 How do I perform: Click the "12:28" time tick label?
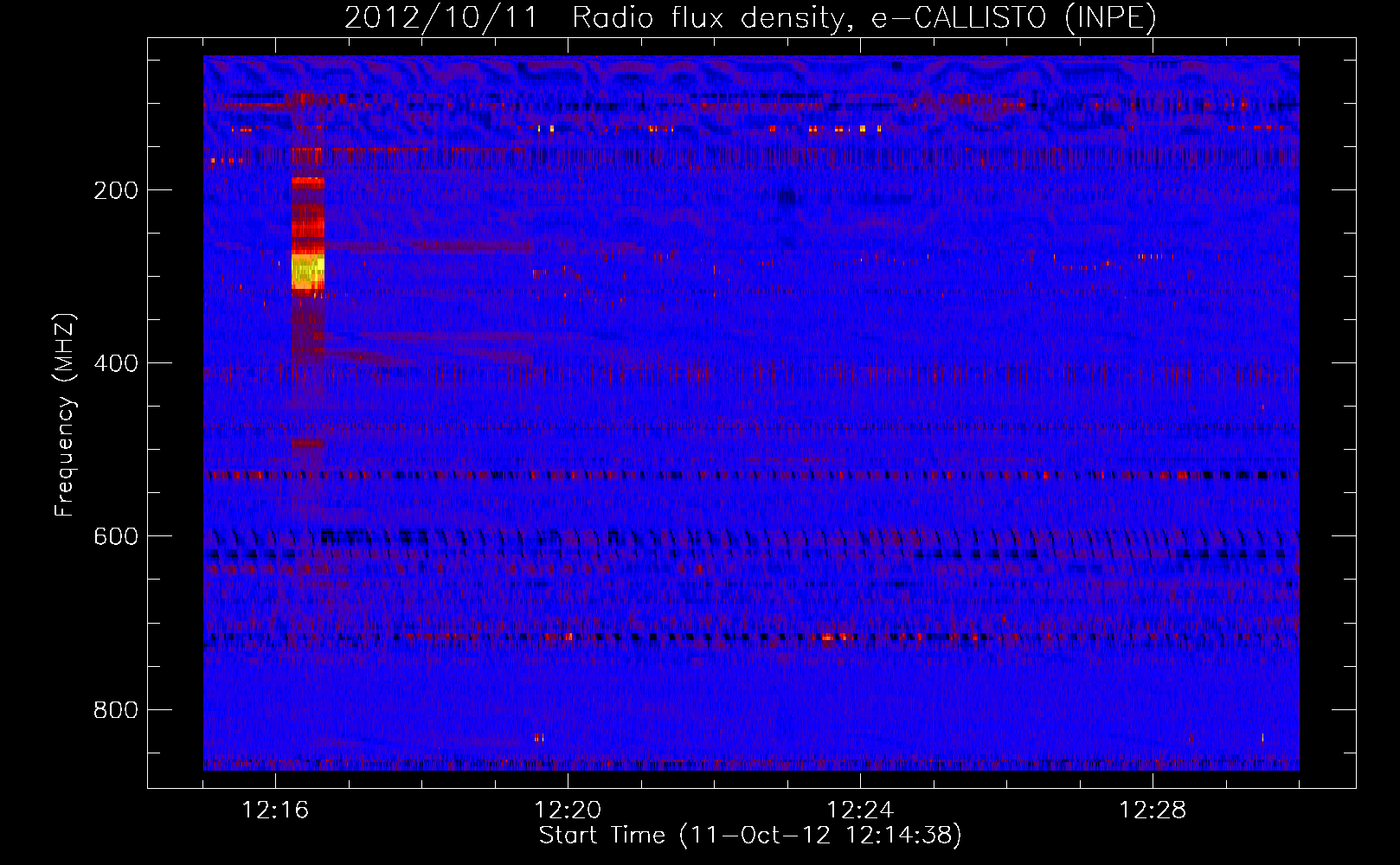1153,811
